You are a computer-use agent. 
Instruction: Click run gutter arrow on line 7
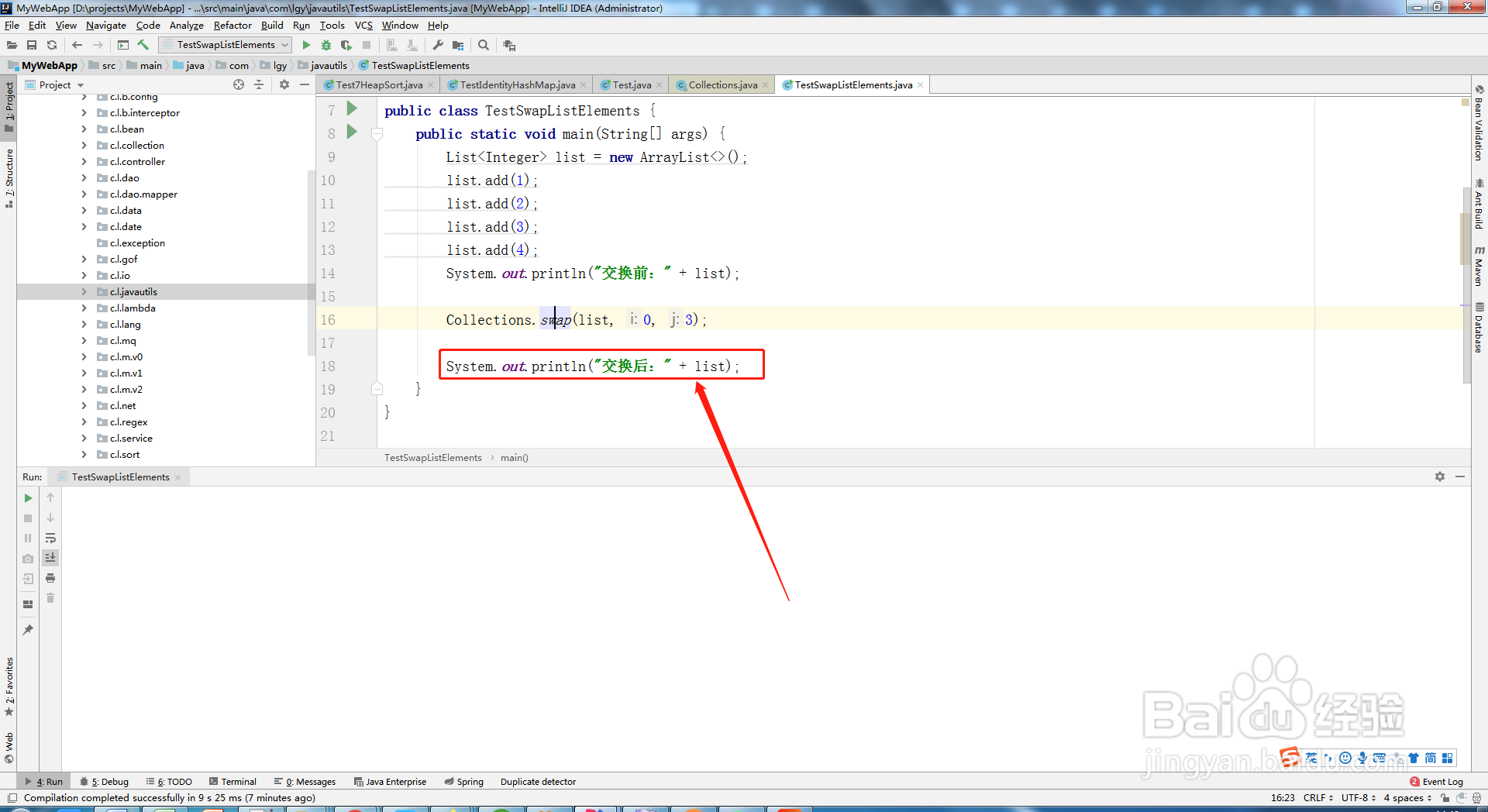pos(352,108)
